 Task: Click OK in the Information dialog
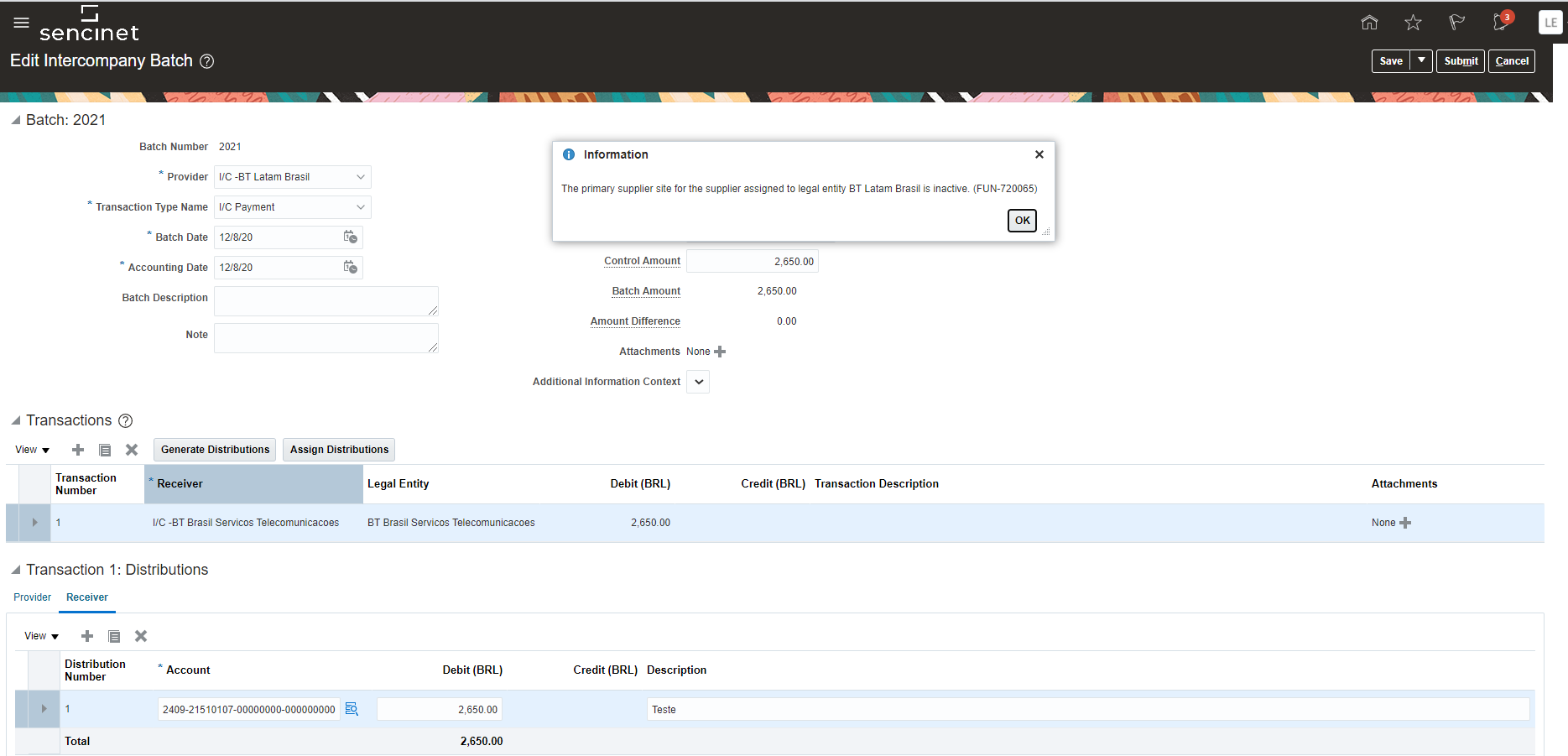1022,221
